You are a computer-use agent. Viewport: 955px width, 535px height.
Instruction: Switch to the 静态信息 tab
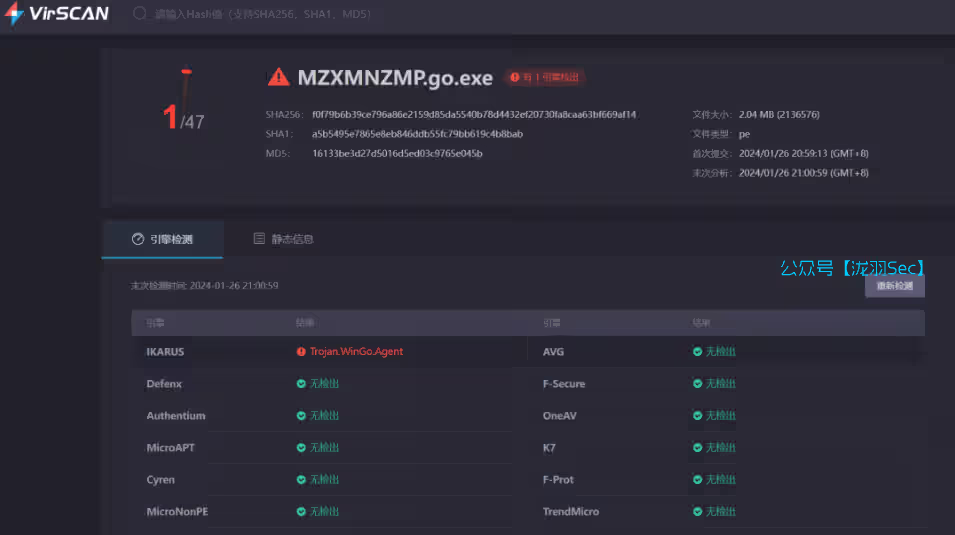[x=283, y=239]
